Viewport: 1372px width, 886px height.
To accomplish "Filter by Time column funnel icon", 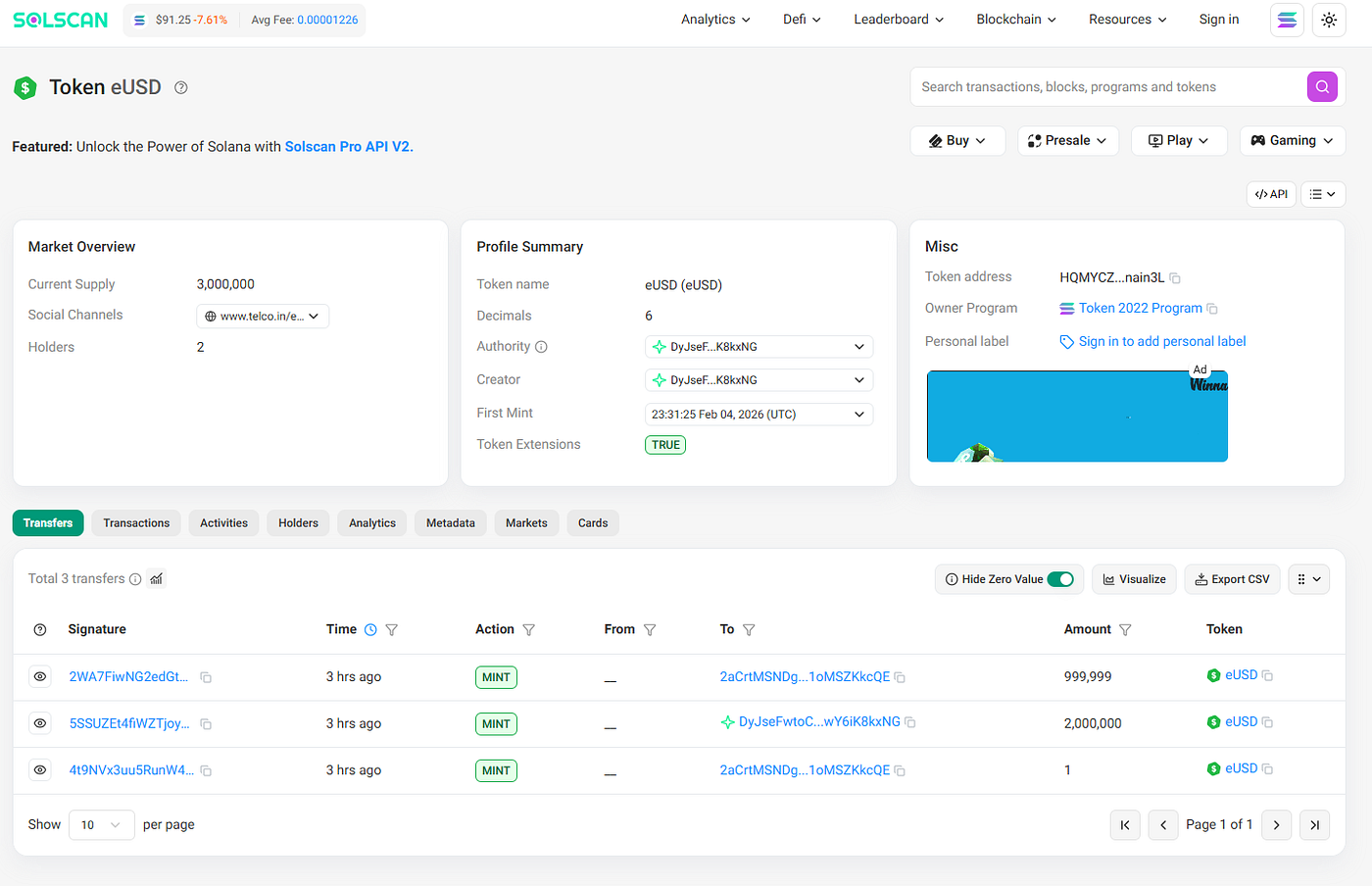I will [x=392, y=630].
